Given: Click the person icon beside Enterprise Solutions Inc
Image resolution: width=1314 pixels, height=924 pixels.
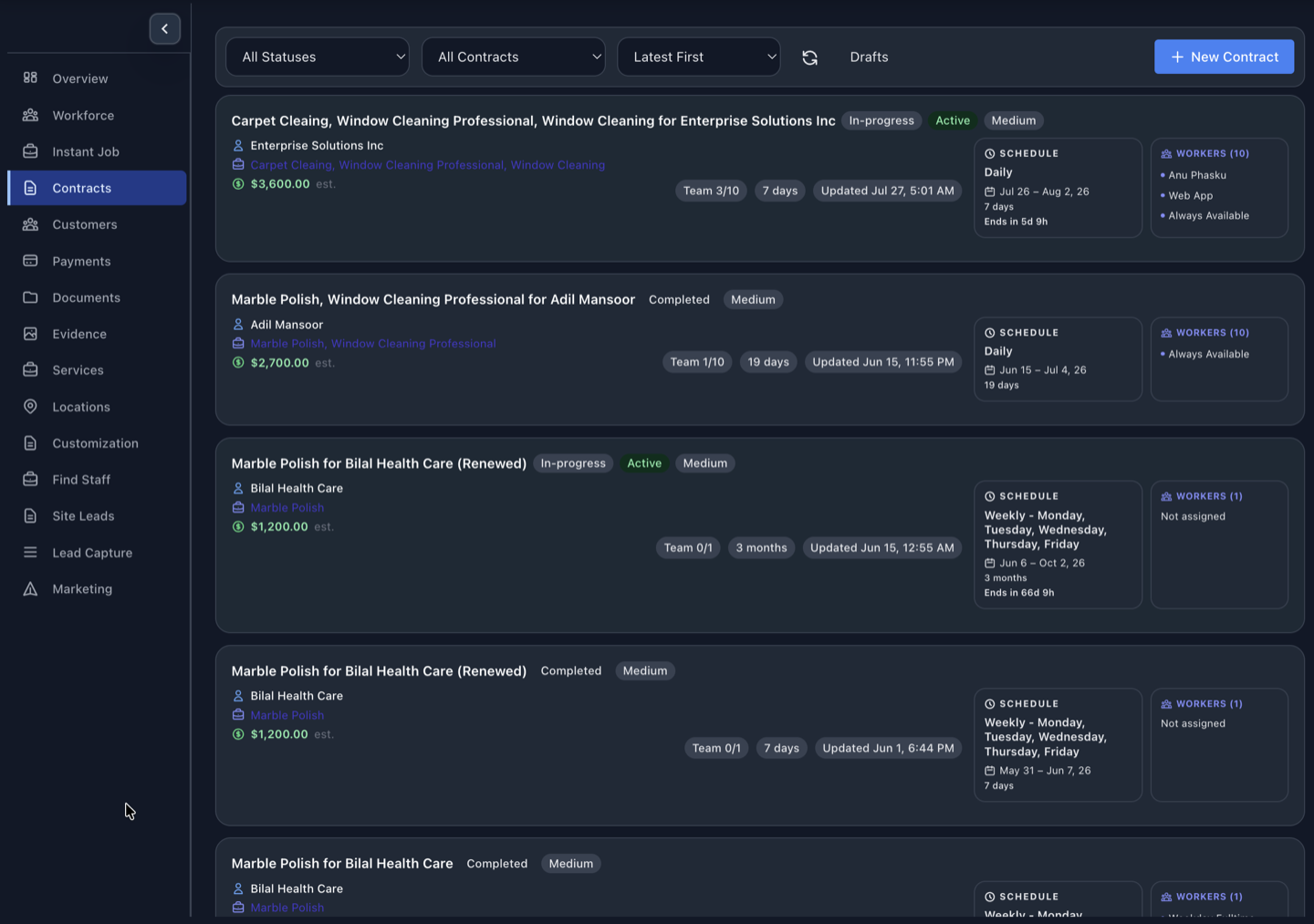Looking at the screenshot, I should point(238,146).
